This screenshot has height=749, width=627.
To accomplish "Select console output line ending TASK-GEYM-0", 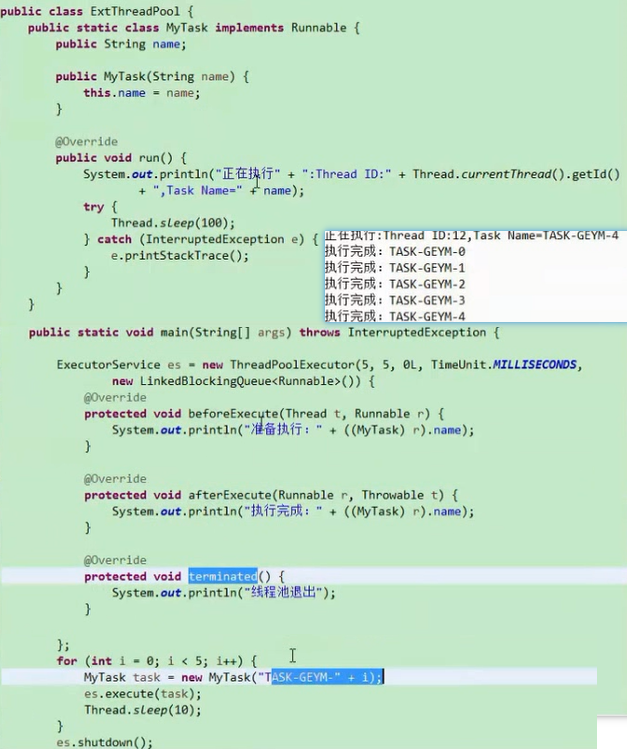I will (395, 252).
